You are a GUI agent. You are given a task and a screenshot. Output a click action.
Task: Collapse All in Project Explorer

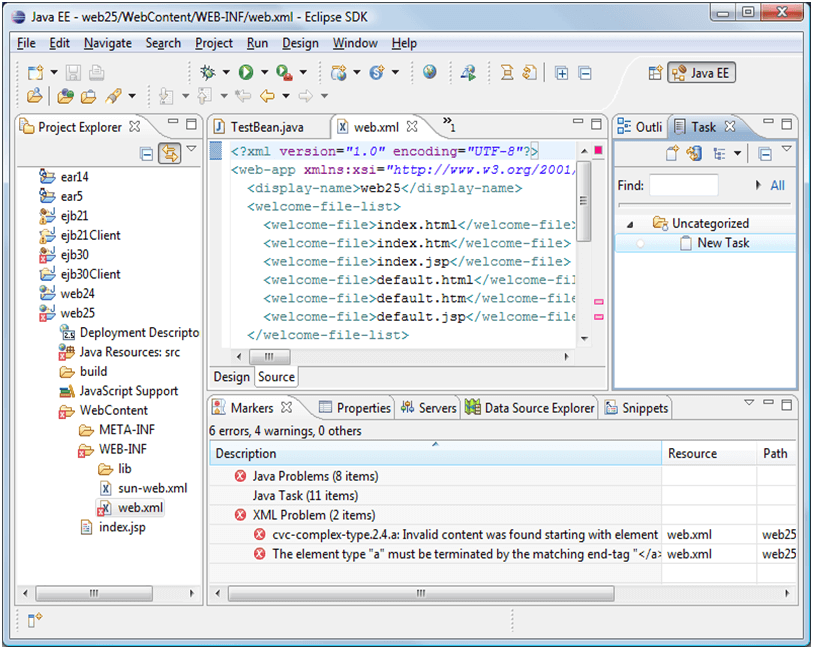pos(146,154)
